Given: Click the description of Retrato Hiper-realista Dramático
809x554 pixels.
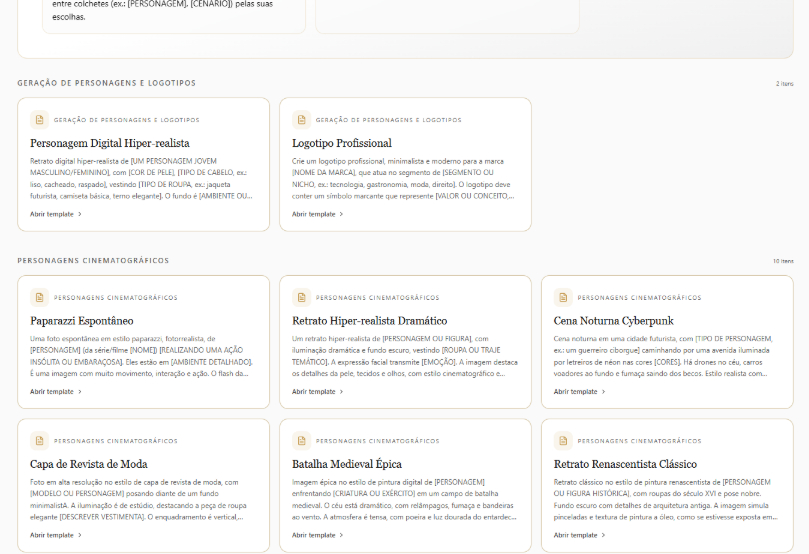Looking at the screenshot, I should (x=405, y=356).
